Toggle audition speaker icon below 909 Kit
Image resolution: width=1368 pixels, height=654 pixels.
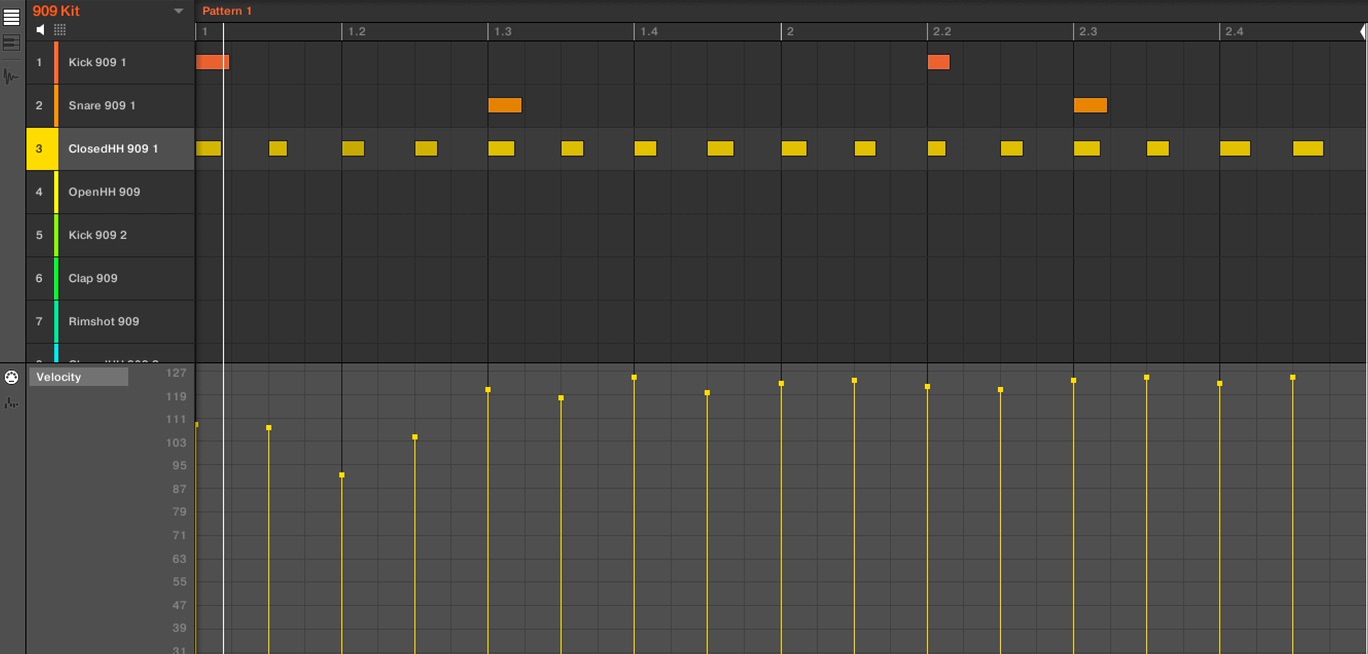tap(40, 30)
